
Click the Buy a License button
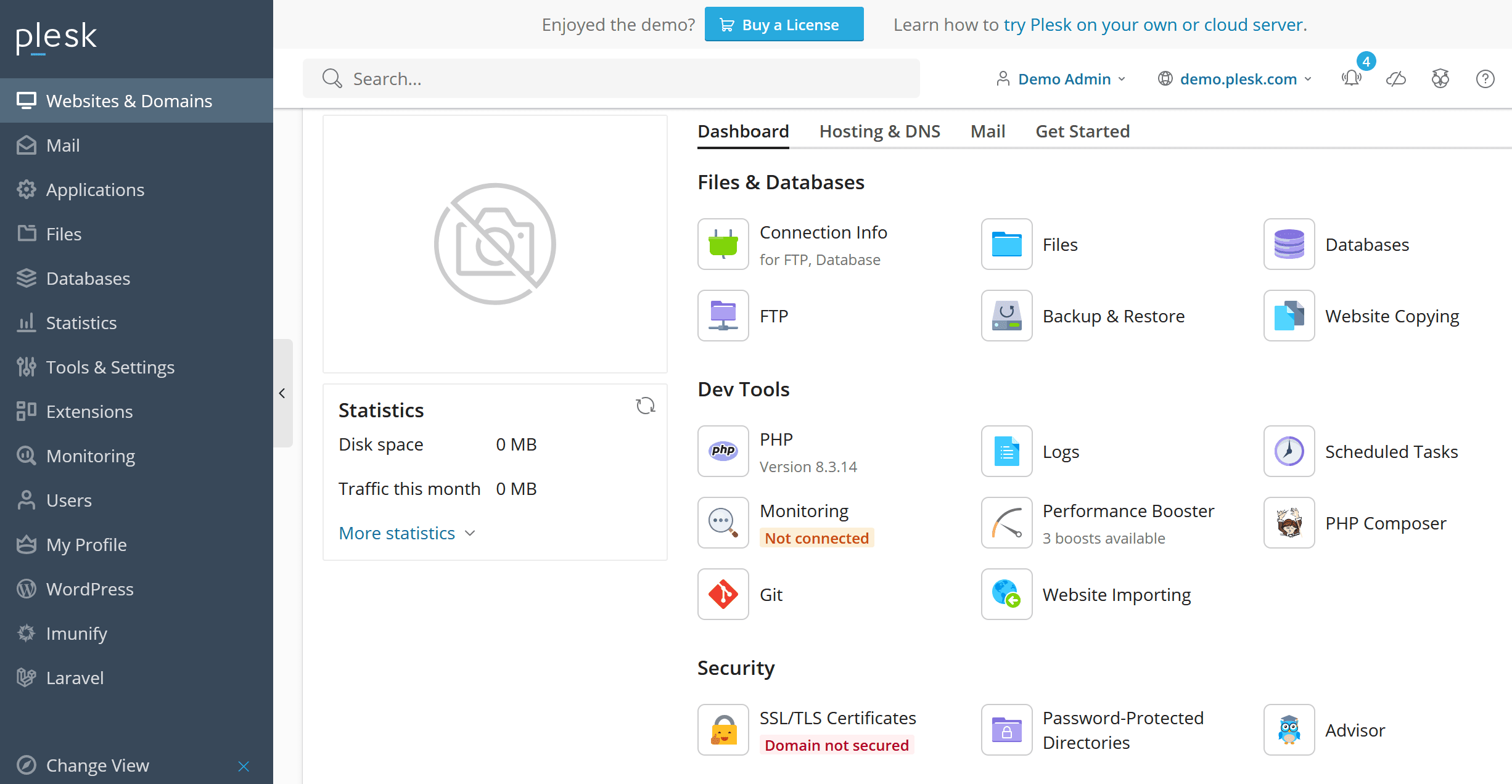[x=784, y=25]
